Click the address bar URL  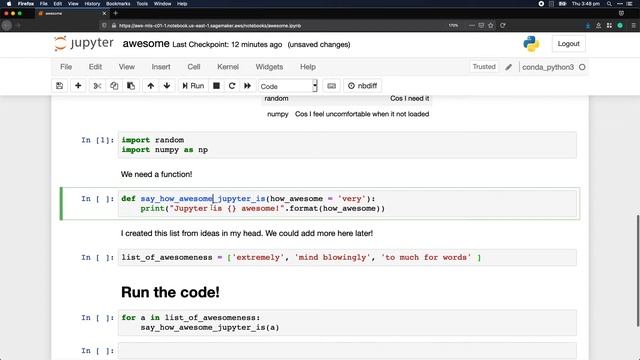click(210, 25)
